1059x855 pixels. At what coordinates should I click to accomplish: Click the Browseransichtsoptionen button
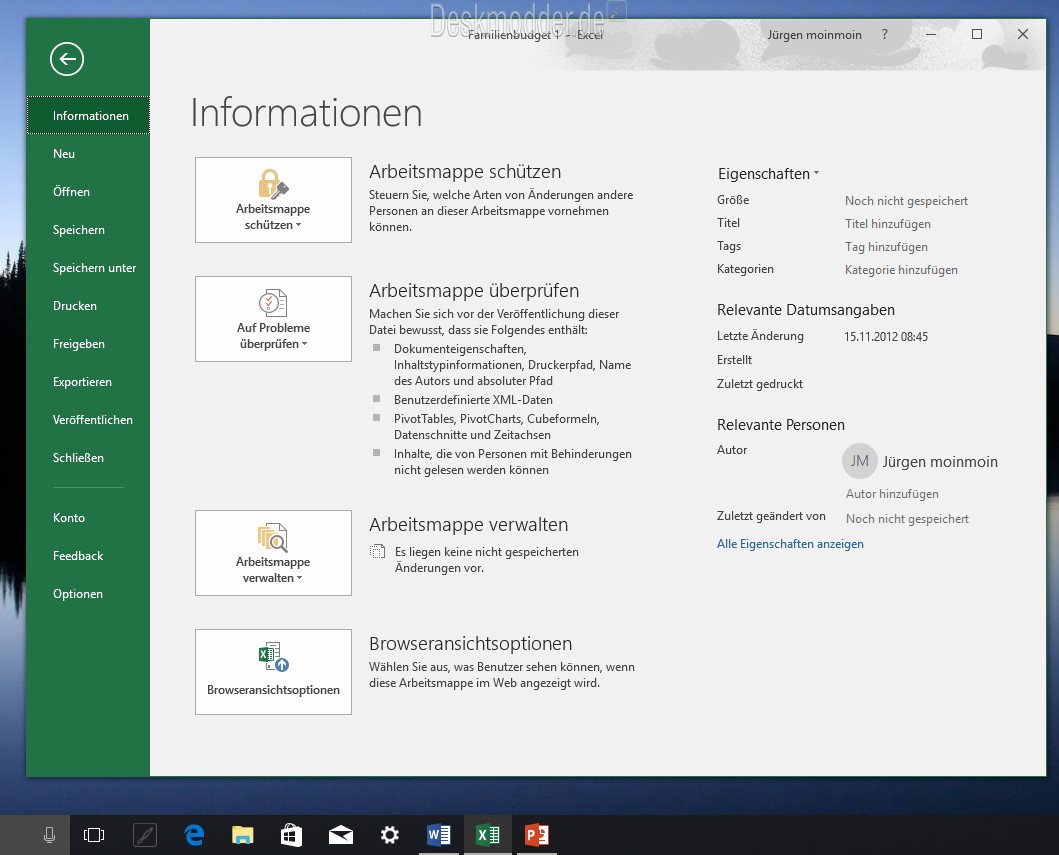tap(273, 672)
